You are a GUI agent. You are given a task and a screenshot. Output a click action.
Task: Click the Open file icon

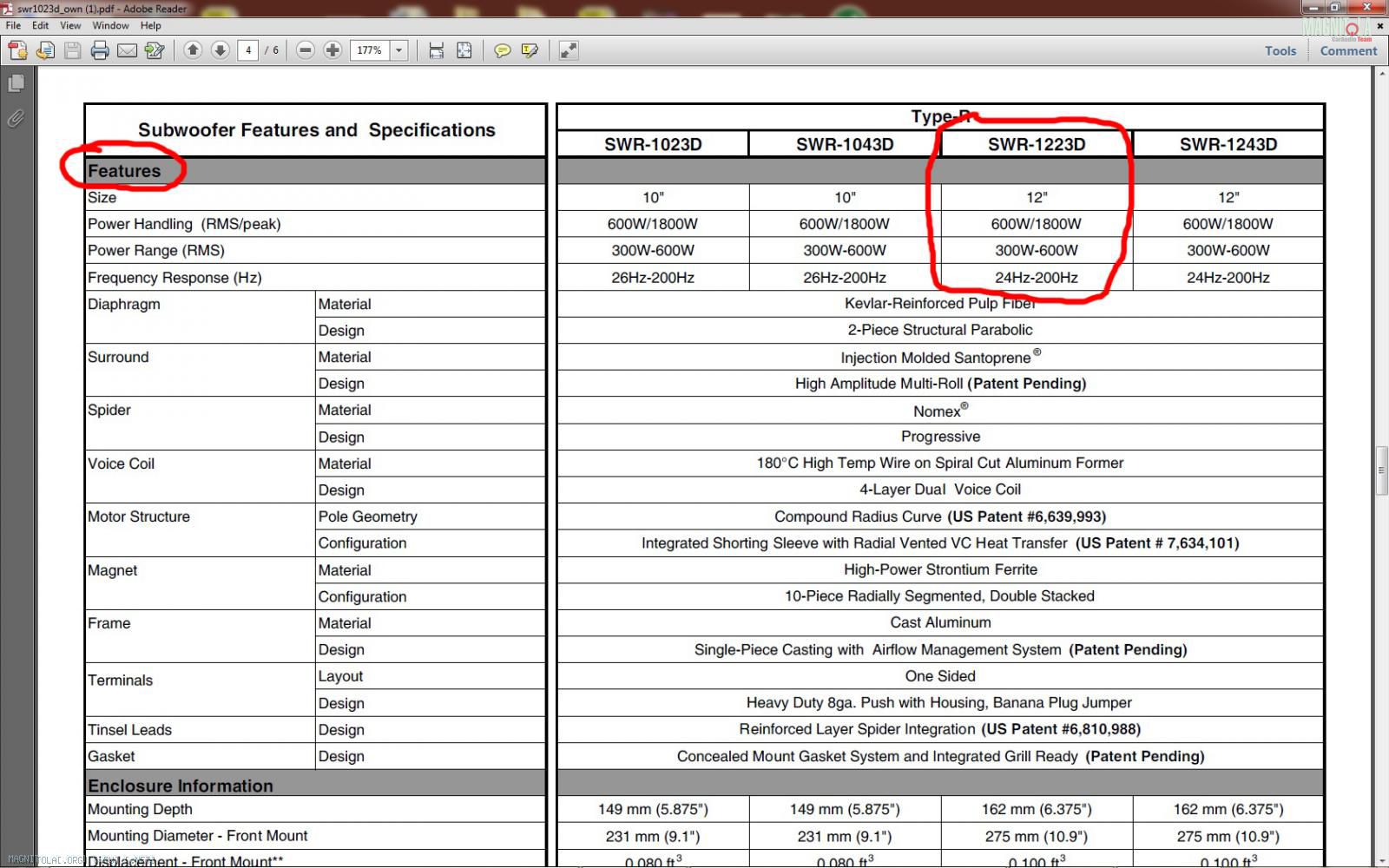click(45, 50)
